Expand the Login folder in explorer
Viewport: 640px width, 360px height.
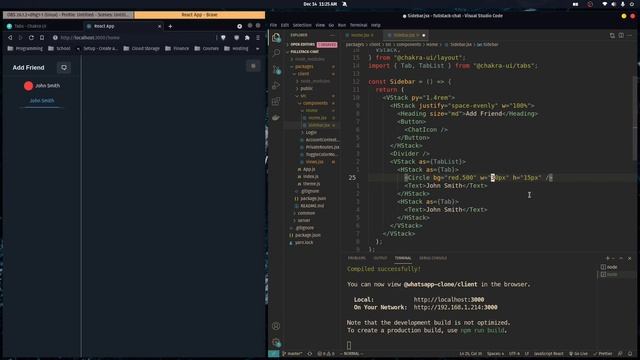tap(311, 133)
